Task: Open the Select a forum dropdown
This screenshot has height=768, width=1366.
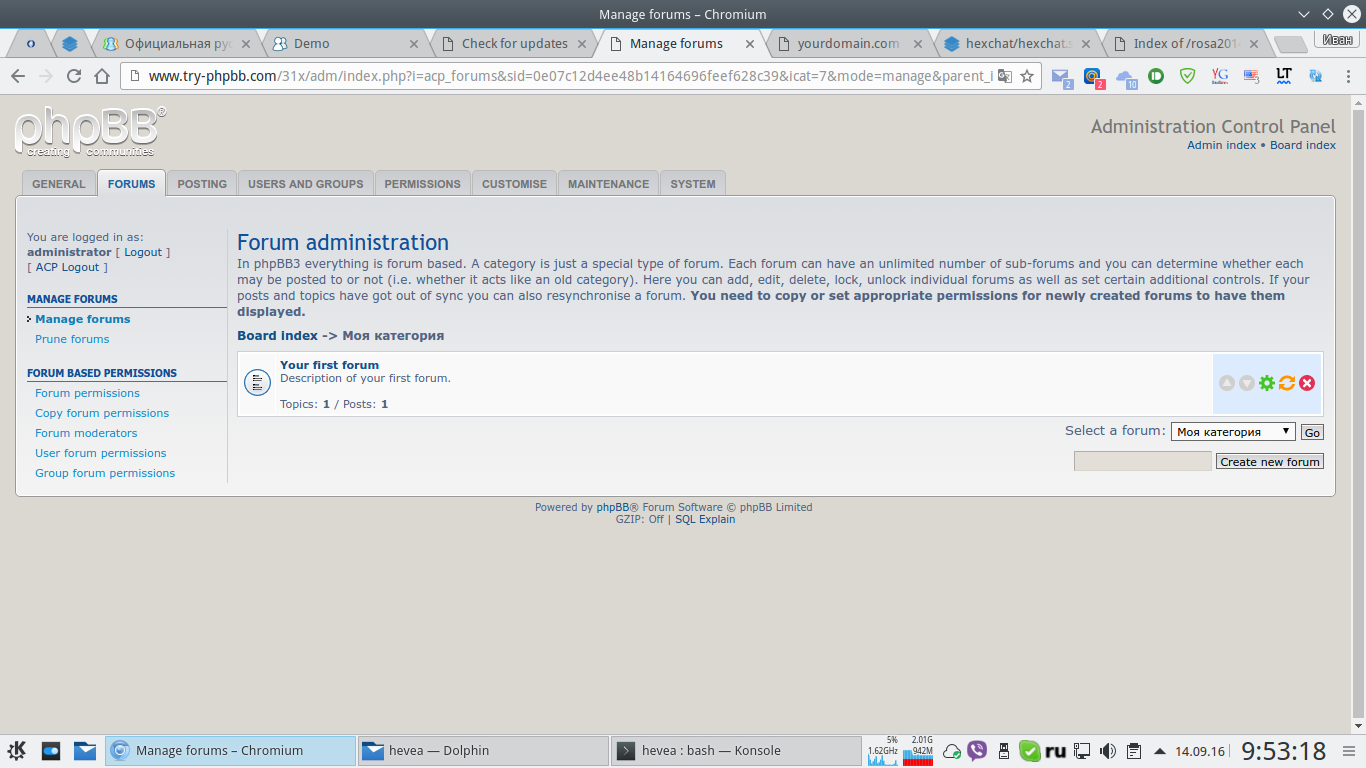Action: tap(1233, 432)
